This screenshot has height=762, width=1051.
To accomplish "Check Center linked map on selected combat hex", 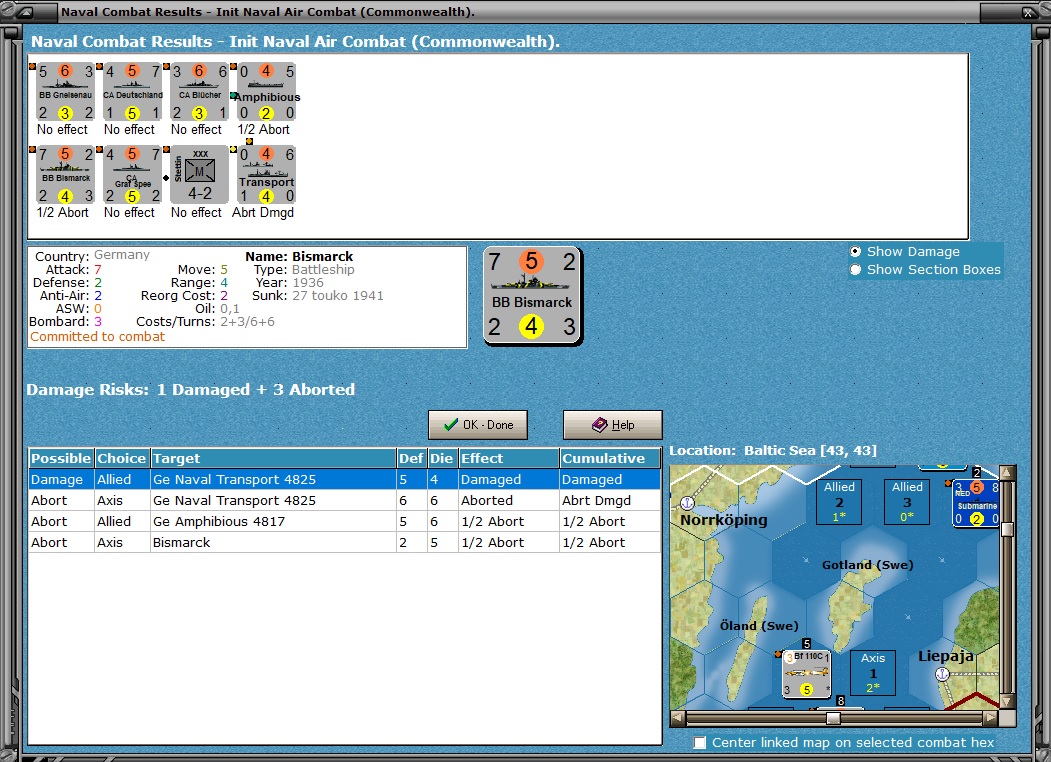I will tap(700, 743).
